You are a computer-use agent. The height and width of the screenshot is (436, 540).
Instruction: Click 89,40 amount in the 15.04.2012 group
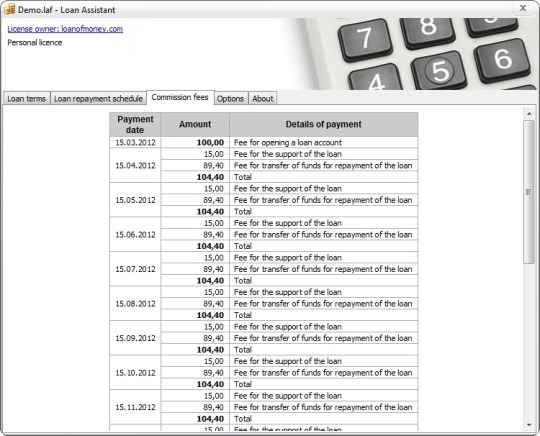195,166
